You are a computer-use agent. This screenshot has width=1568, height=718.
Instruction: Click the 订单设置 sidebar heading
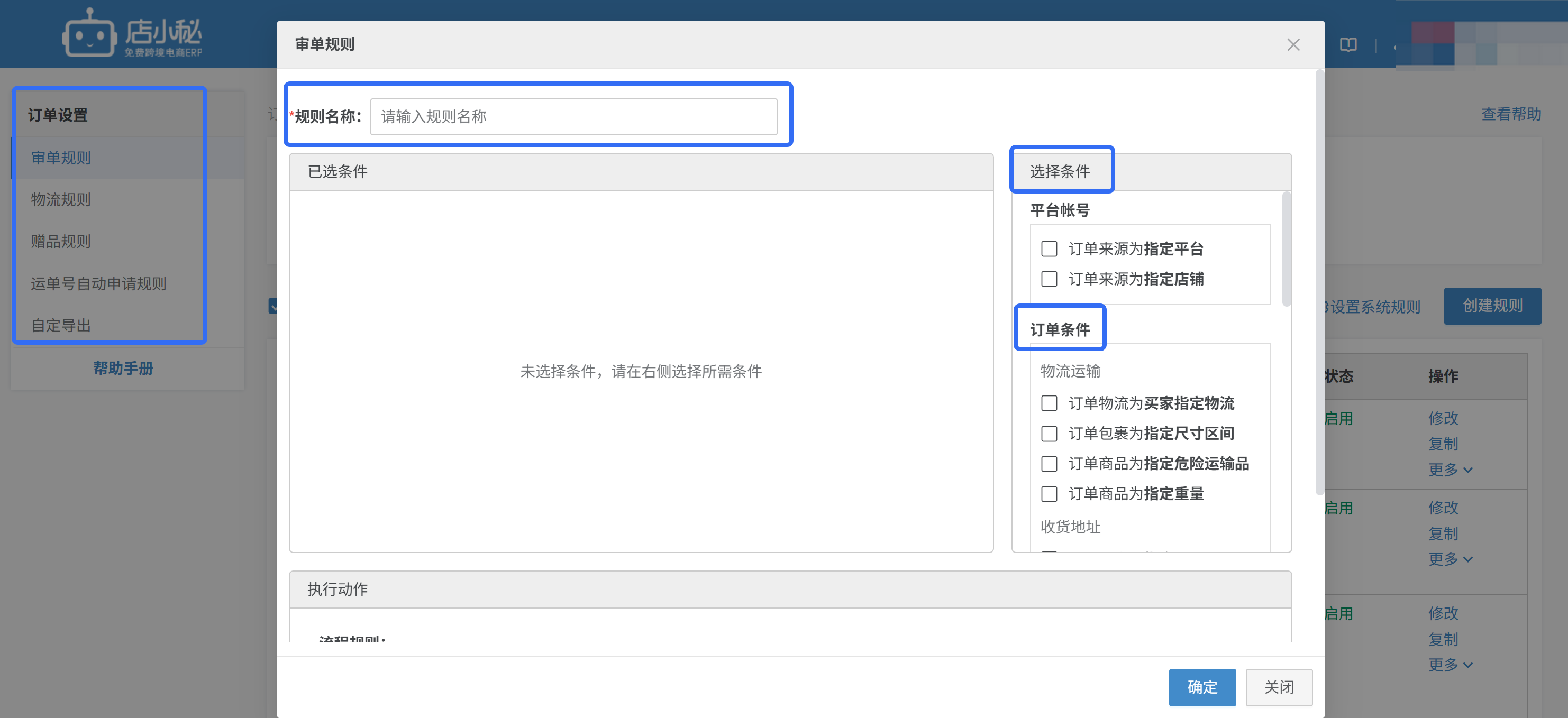(58, 116)
